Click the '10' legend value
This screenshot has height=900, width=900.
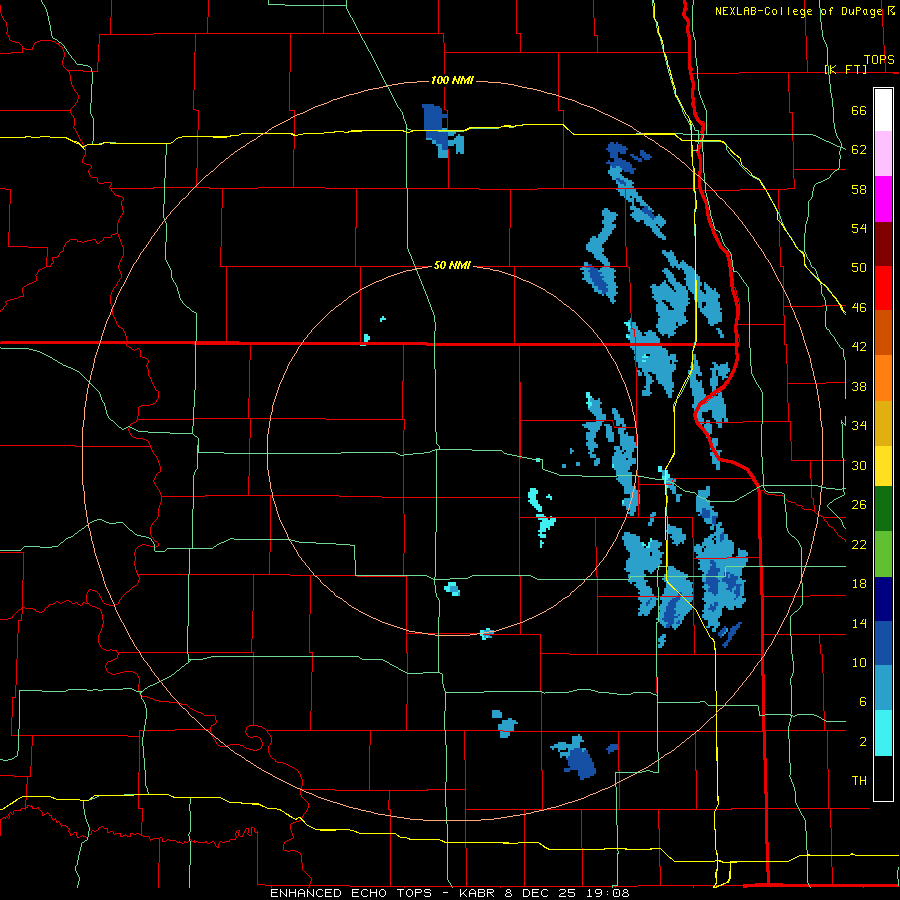click(859, 662)
